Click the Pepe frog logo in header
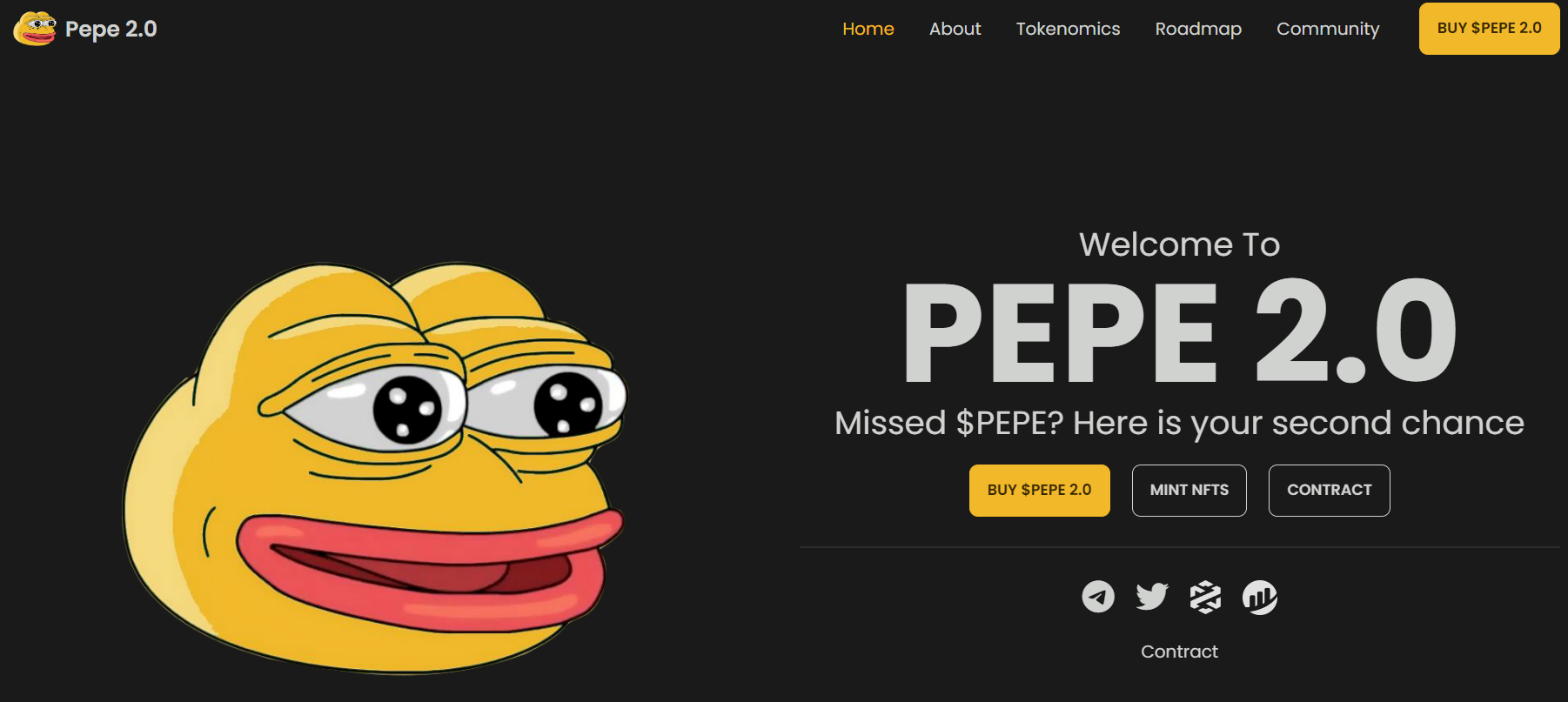1568x702 pixels. (x=35, y=29)
